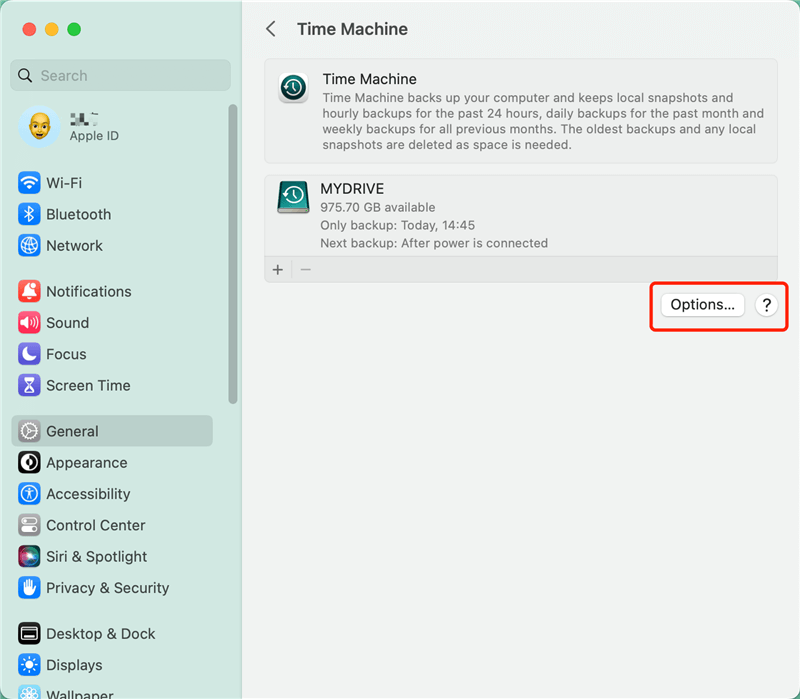
Task: Open Appearance in the sidebar
Action: pyautogui.click(x=86, y=463)
